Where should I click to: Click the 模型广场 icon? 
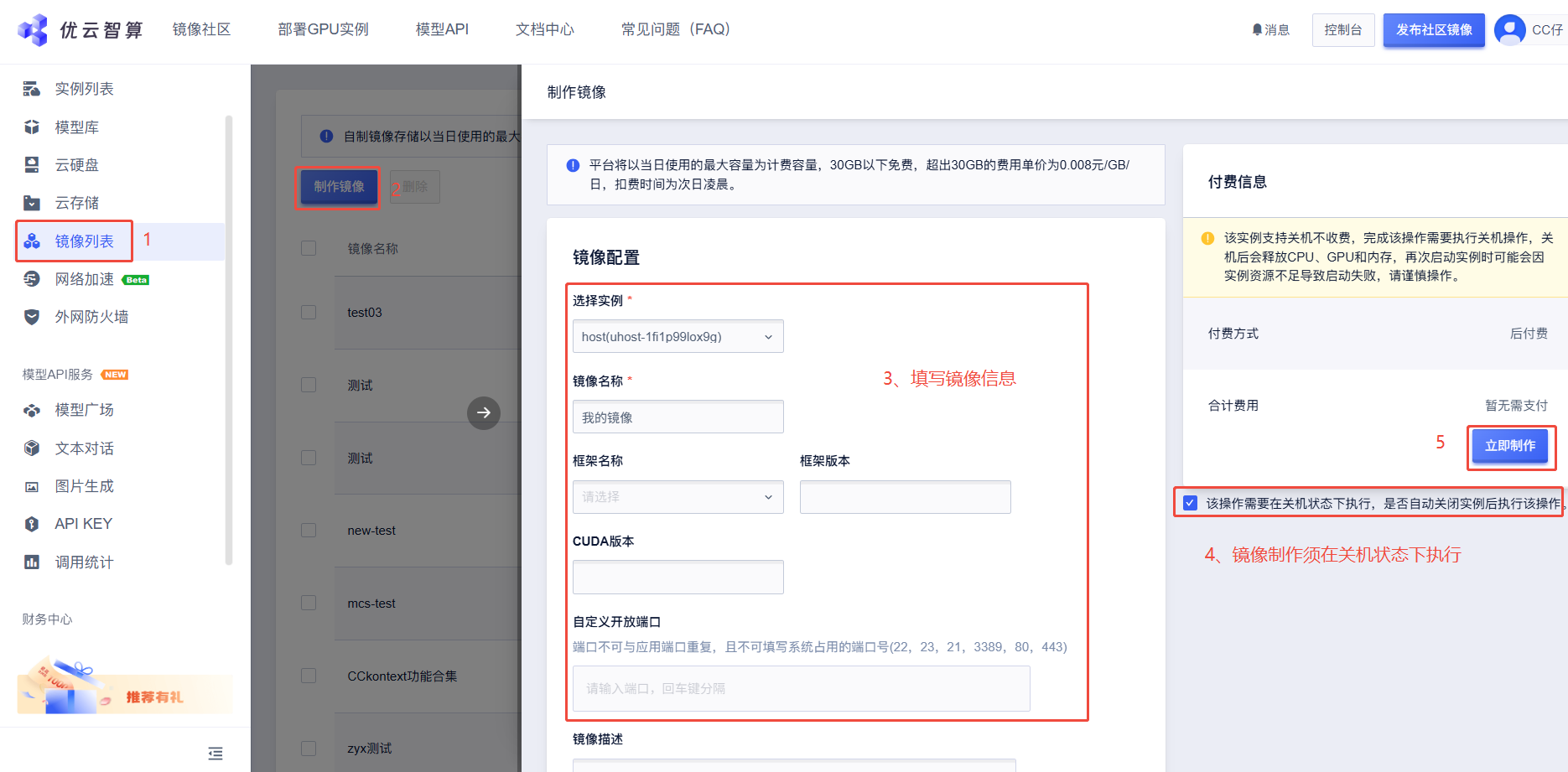(32, 410)
